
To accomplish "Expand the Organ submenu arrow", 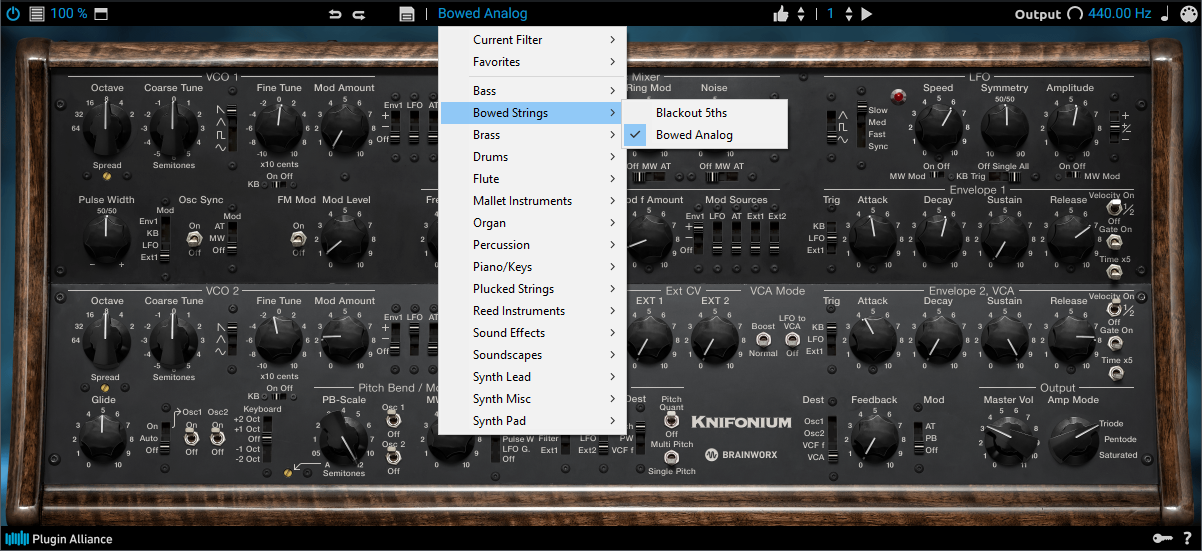I will tap(612, 223).
